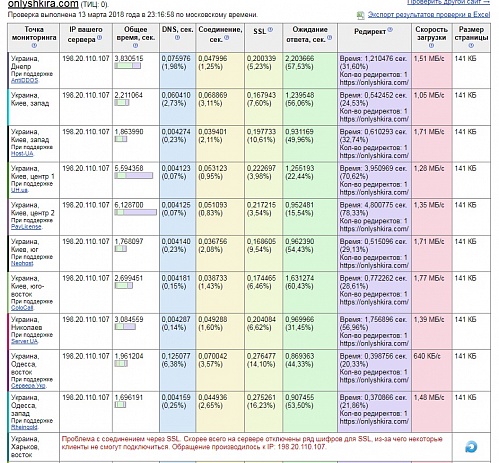Click help icon beside Соединение, сек. header
The height and width of the screenshot is (463, 499).
227,38
